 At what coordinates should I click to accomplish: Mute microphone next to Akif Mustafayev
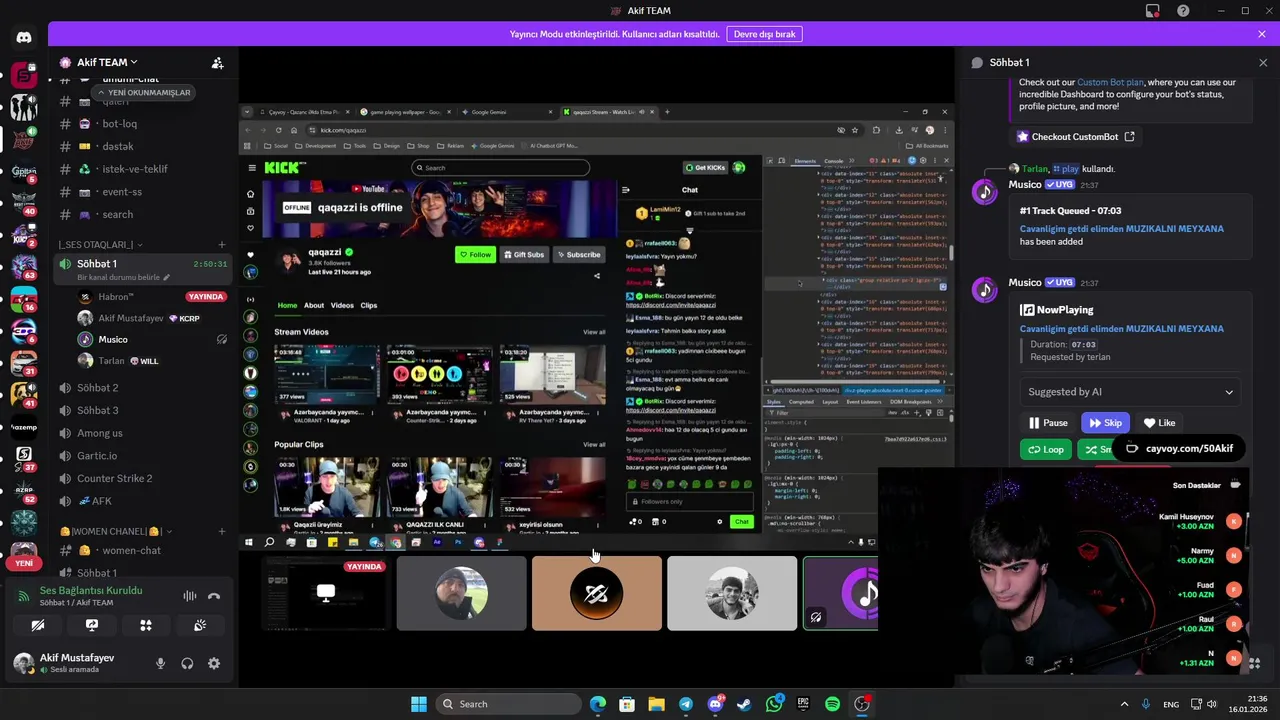click(160, 663)
